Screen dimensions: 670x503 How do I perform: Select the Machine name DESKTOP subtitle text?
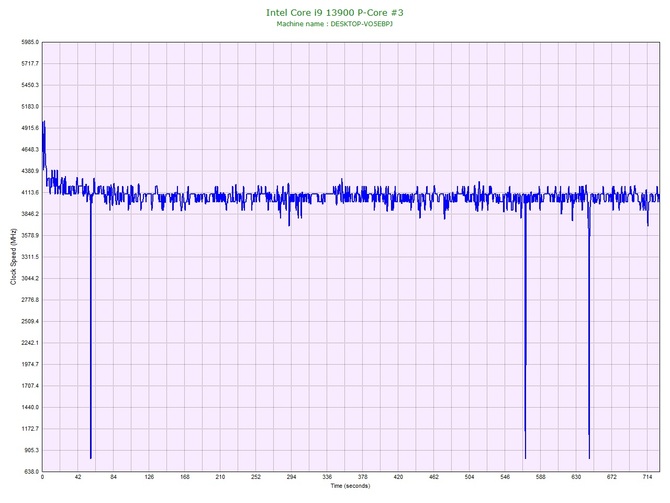pyautogui.click(x=335, y=24)
